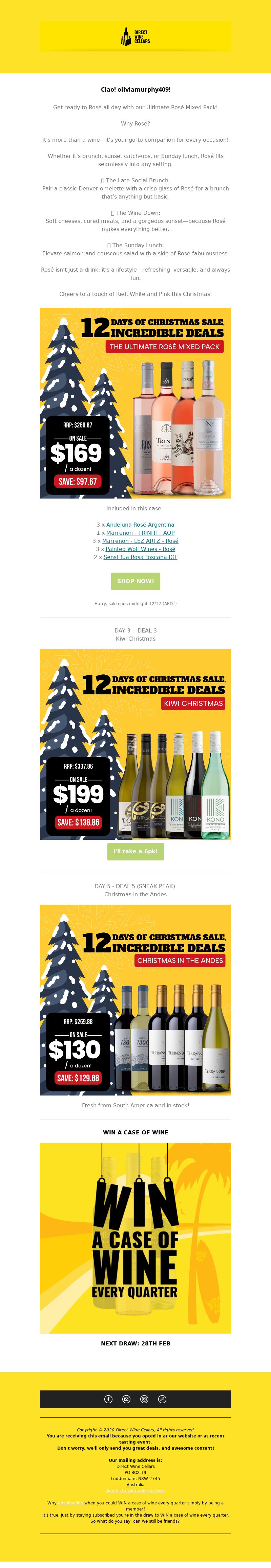Click the email envelope icon in footer
The height and width of the screenshot is (1568, 271).
point(126,1399)
